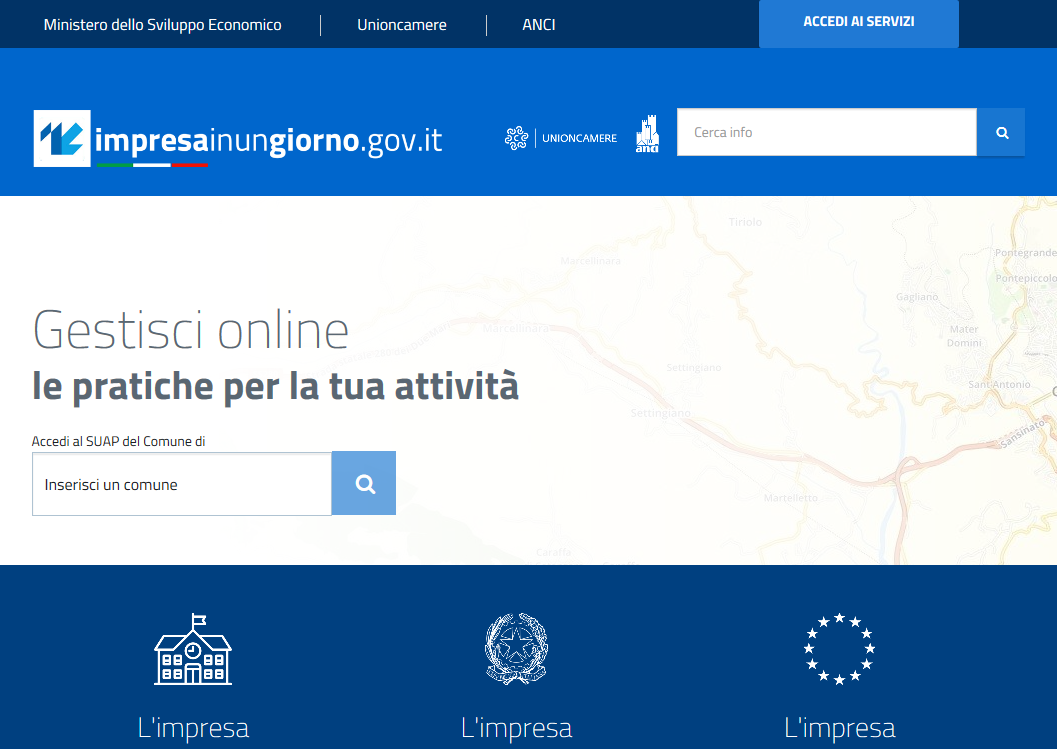This screenshot has height=749, width=1057.
Task: Click the search magnifier next to comune field
Action: click(x=363, y=483)
